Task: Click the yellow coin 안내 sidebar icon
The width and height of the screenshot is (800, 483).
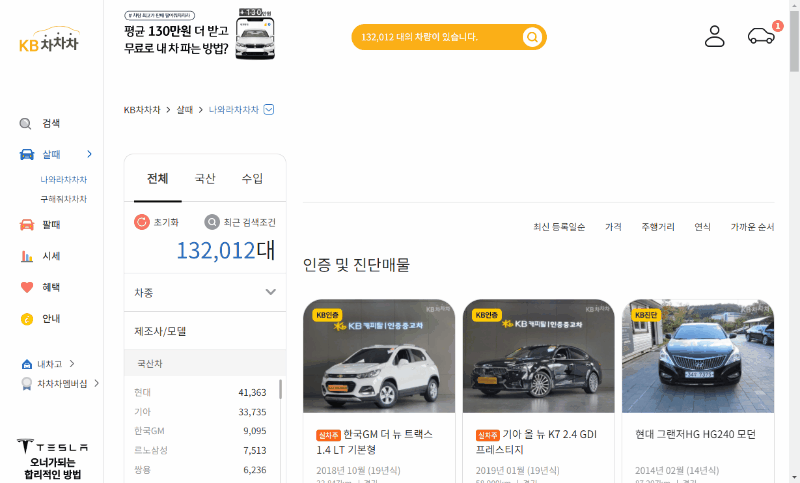Action: point(27,319)
